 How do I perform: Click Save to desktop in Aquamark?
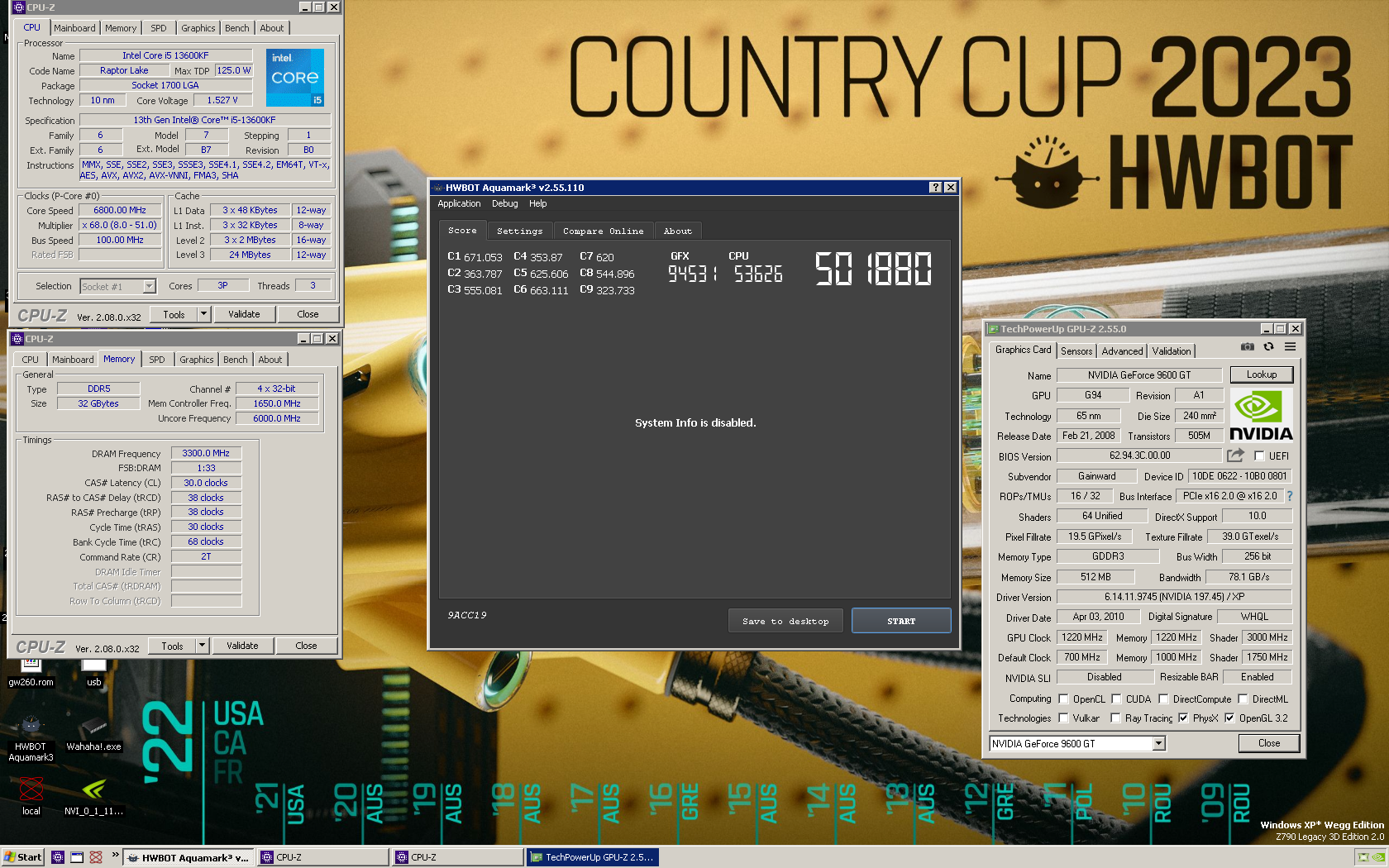pyautogui.click(x=785, y=621)
